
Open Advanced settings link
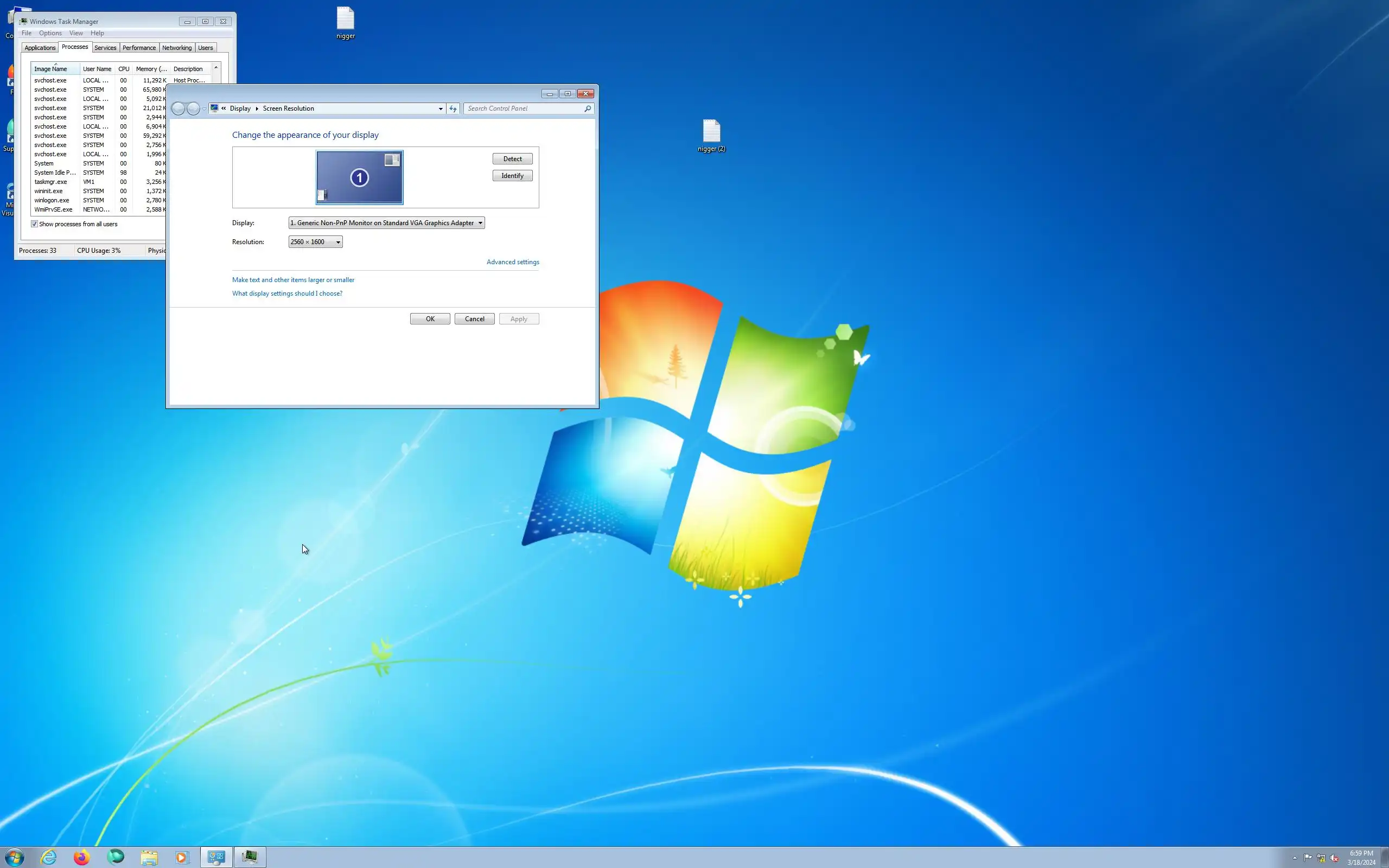pyautogui.click(x=513, y=262)
